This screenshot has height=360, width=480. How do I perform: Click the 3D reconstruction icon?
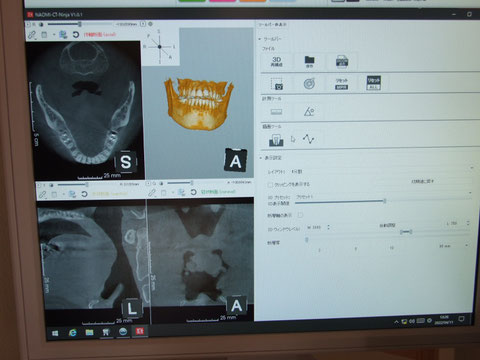276,61
